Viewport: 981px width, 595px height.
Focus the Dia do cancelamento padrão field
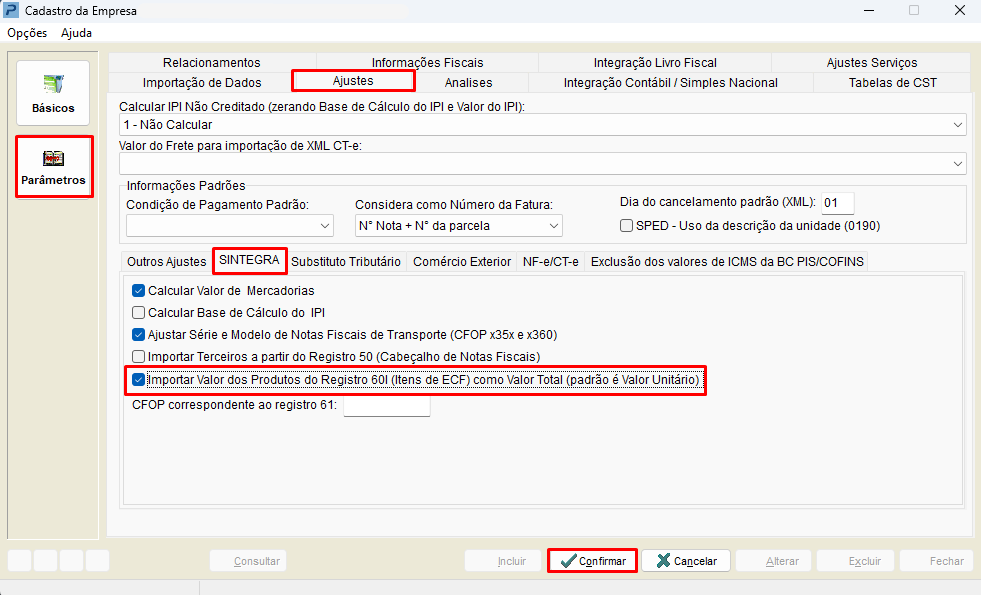coord(837,203)
